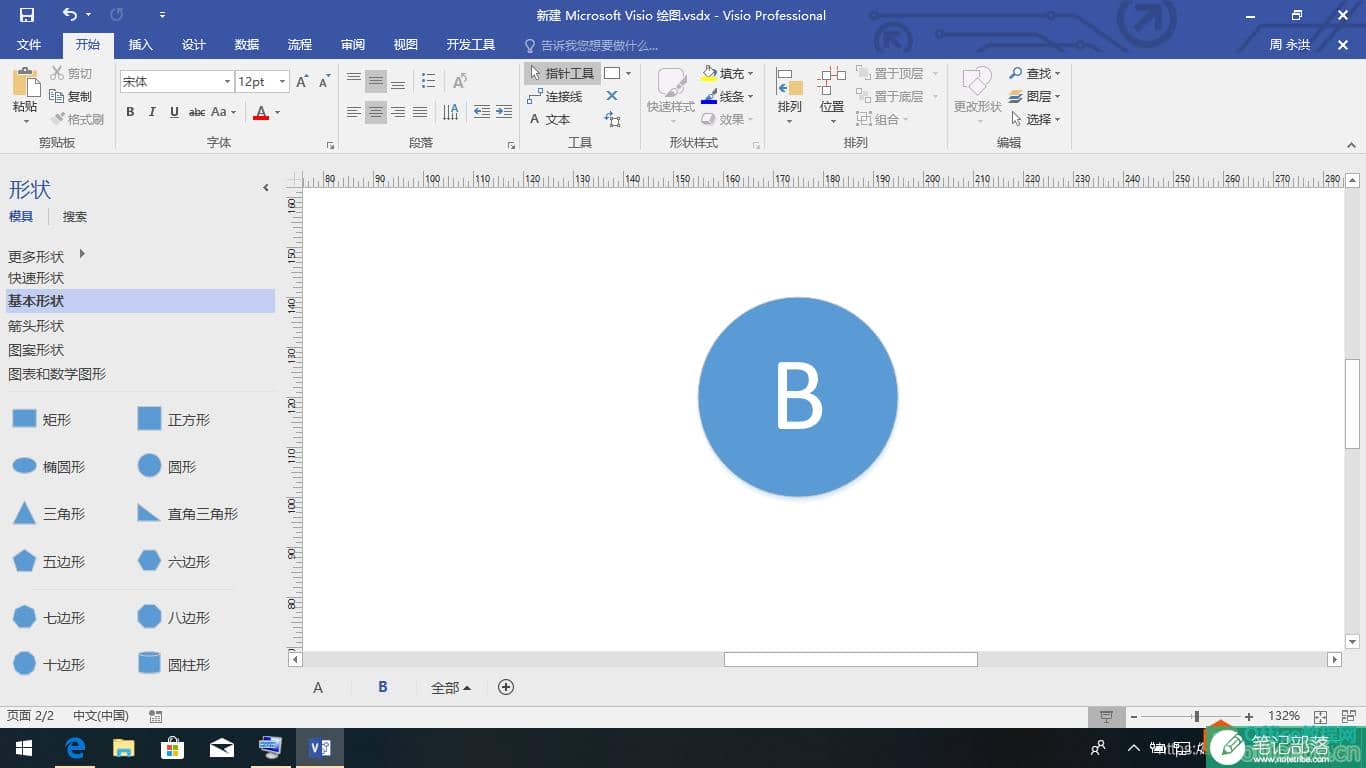Switch to the Review (审阅) tab

pos(353,45)
